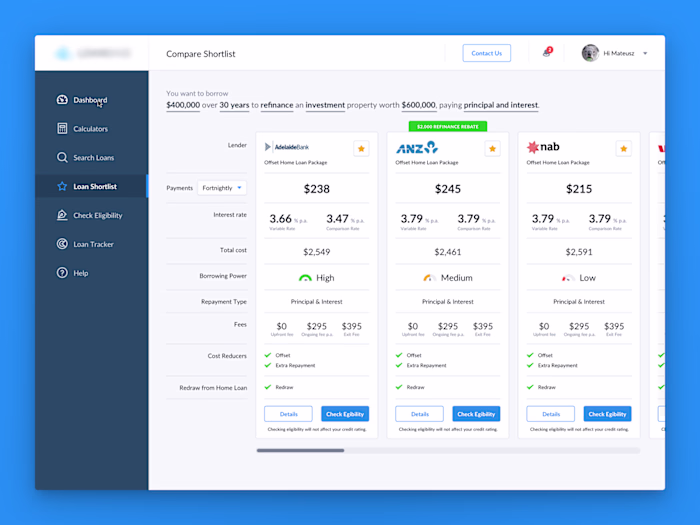Open Dashboard menu item

coord(92,100)
